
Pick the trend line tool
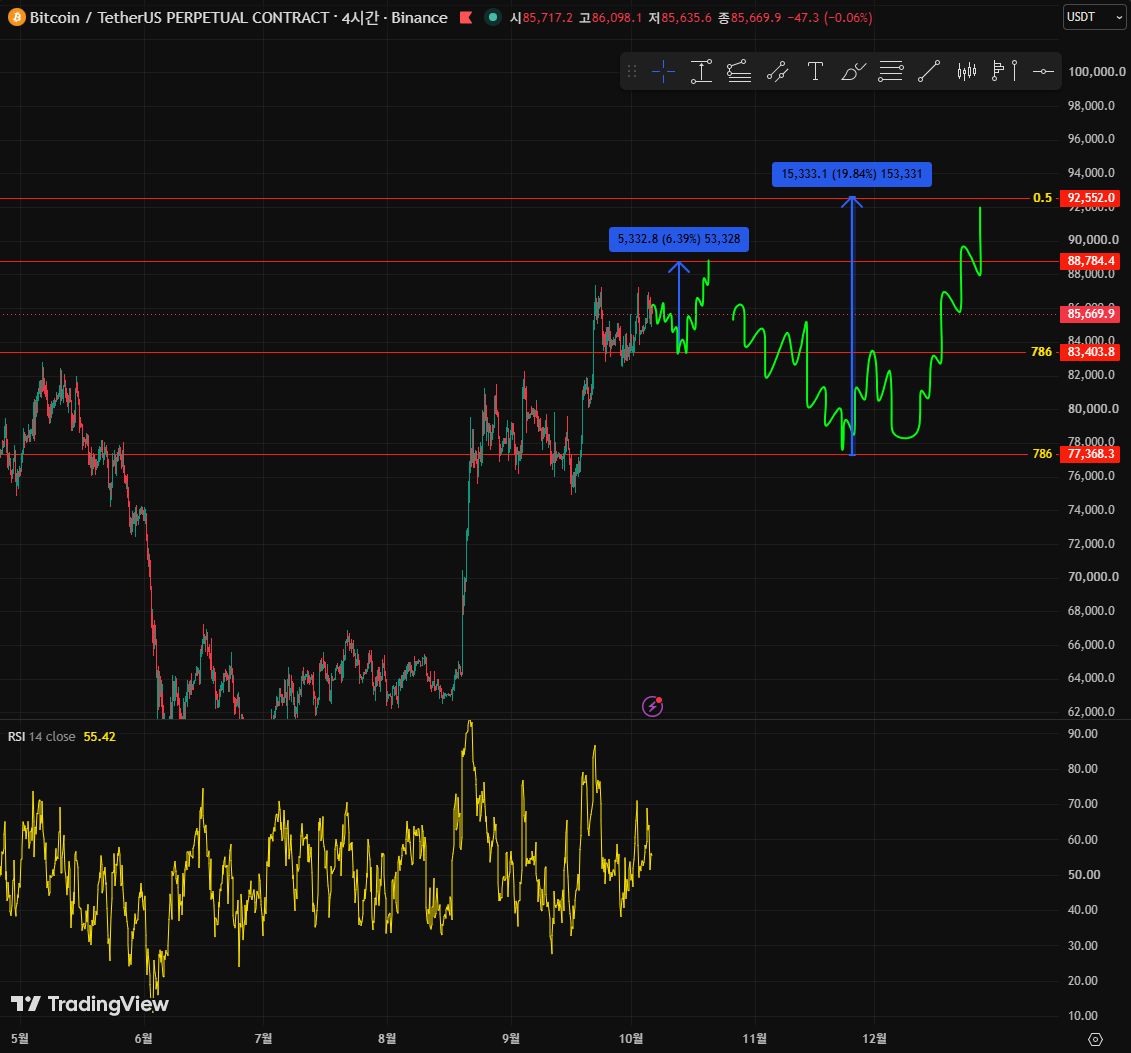[x=929, y=71]
